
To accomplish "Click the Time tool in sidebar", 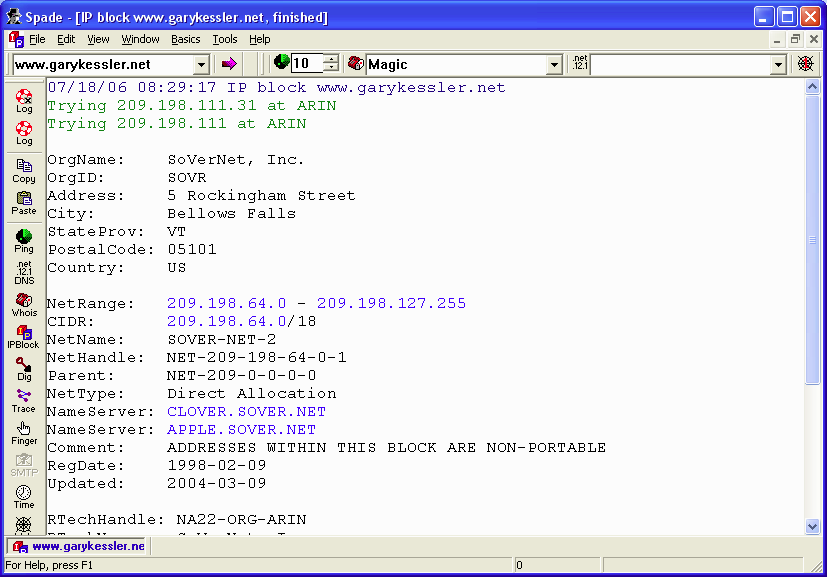I will coord(24,497).
